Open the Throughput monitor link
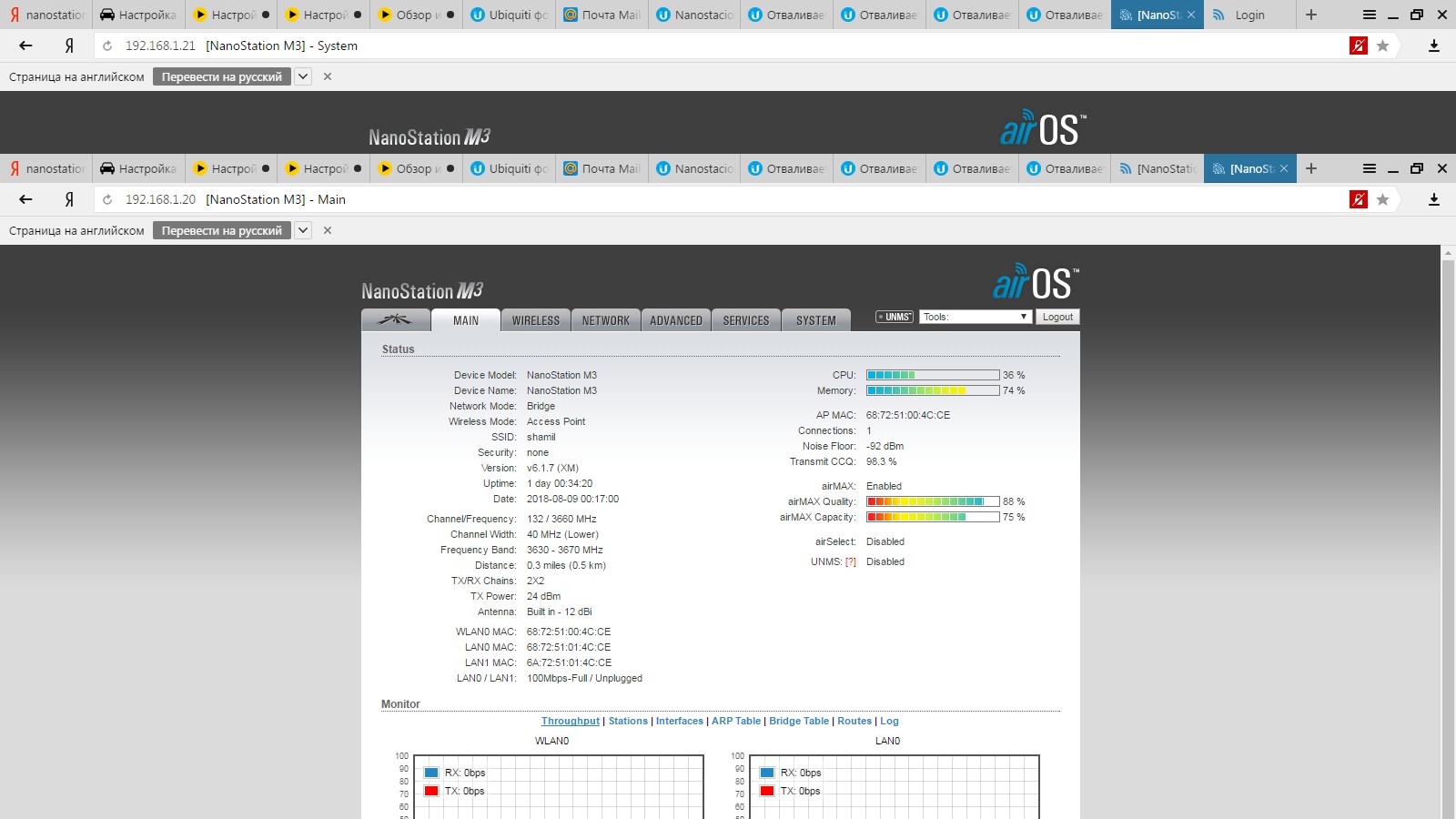 571,721
